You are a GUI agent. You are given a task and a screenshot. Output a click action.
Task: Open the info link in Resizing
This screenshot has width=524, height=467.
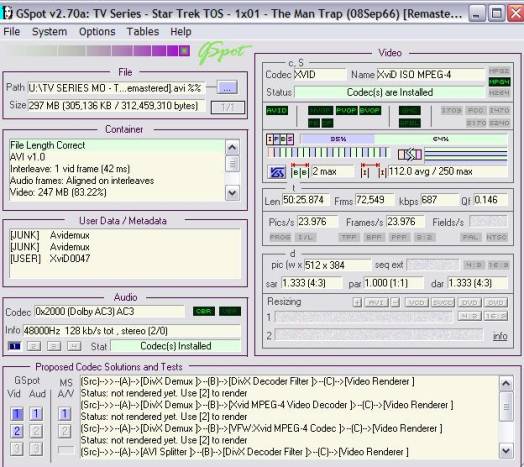pos(500,336)
